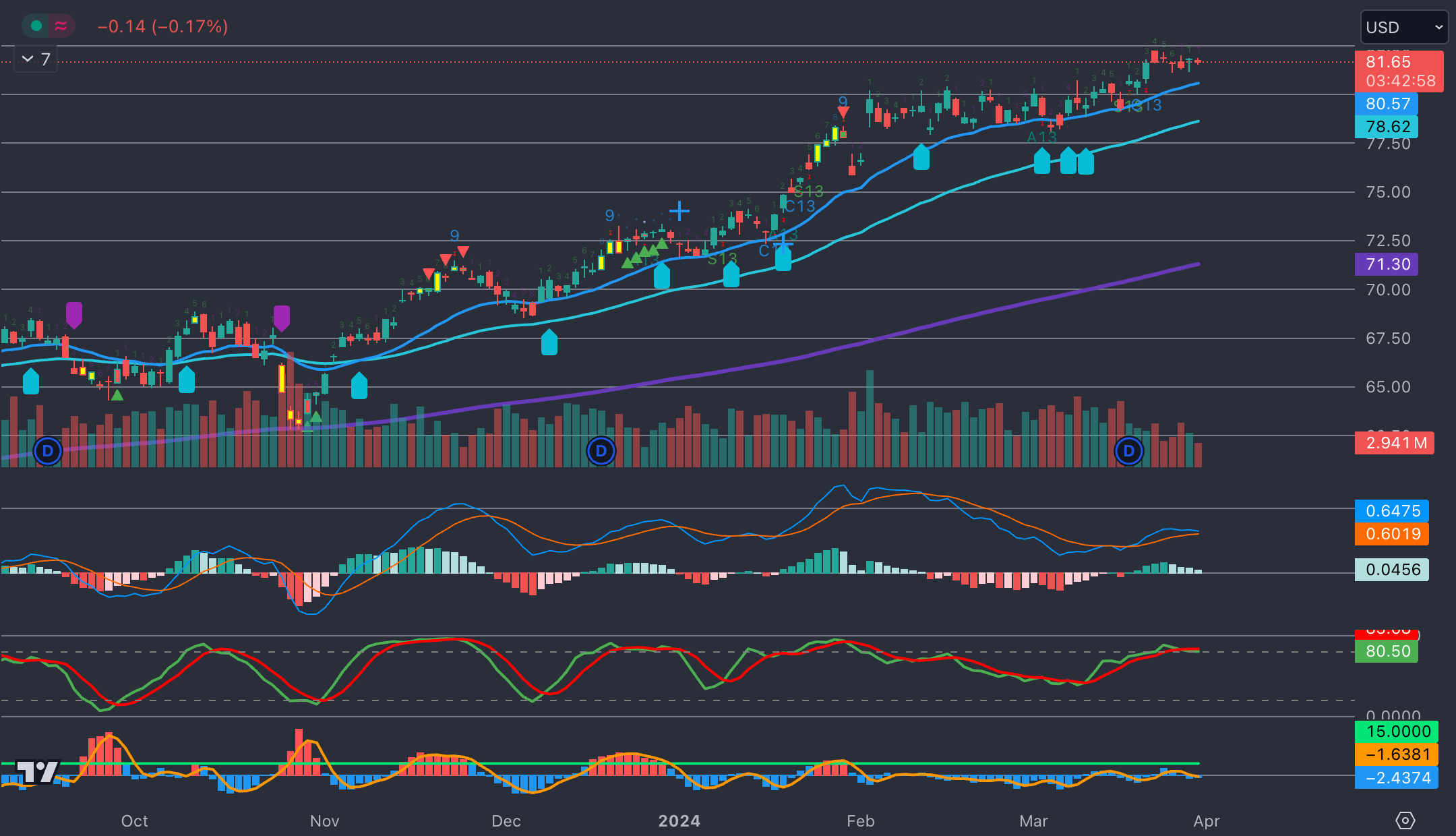This screenshot has height=836, width=1456.
Task: Click the green market status dot
Action: point(36,26)
